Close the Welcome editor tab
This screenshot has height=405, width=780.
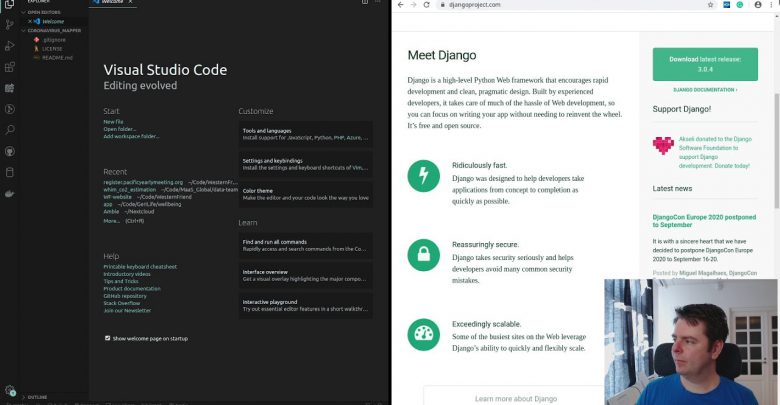click(x=130, y=2)
